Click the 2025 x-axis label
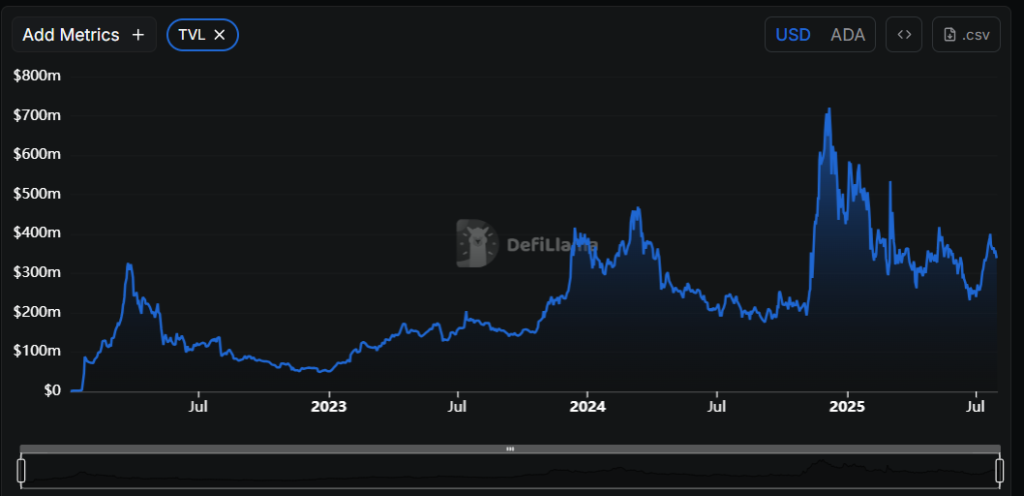Screen dimensions: 1024x496 [847, 407]
